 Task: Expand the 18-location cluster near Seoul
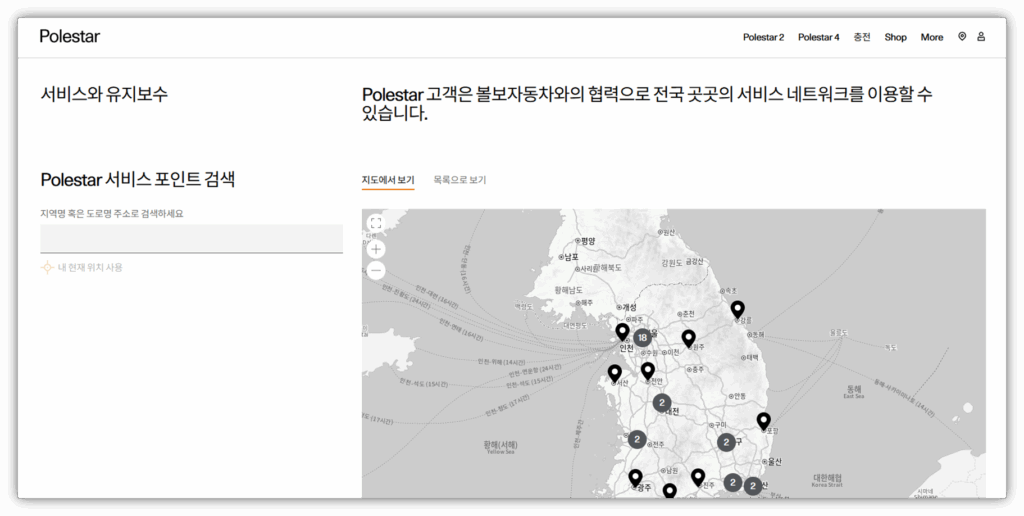click(x=642, y=338)
